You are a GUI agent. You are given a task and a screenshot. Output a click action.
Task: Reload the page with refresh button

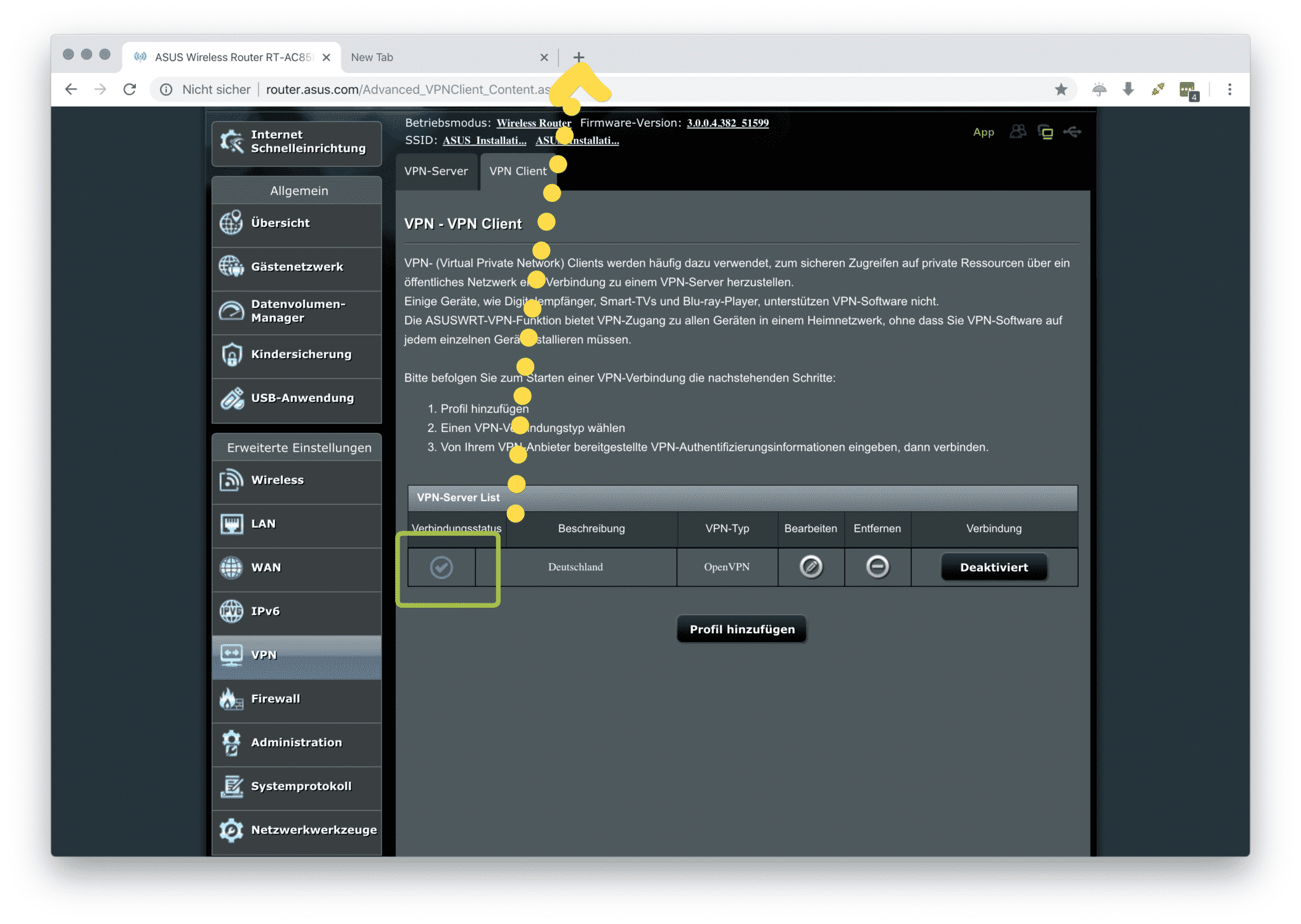(x=130, y=90)
